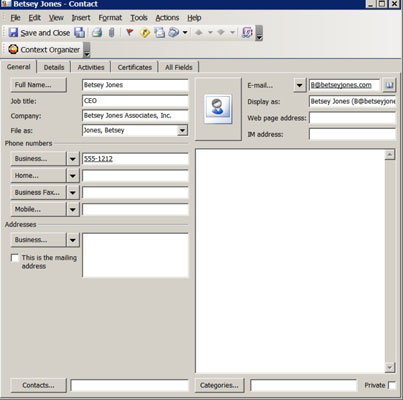Screen dimensions: 403x400
Task: Click the yellow Display Map of Address icon
Action: click(x=145, y=33)
